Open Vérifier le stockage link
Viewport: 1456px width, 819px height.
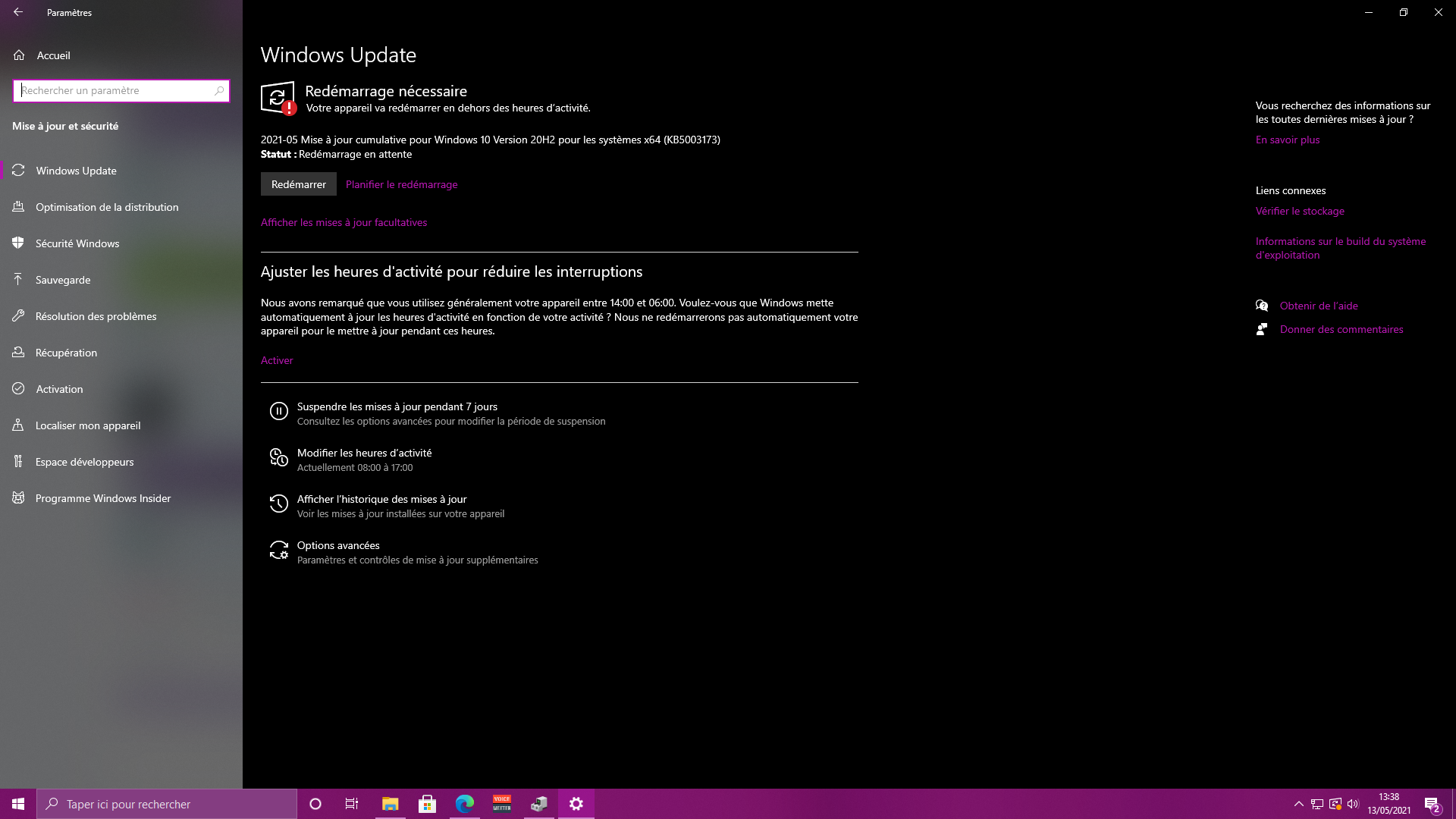pyautogui.click(x=1300, y=211)
